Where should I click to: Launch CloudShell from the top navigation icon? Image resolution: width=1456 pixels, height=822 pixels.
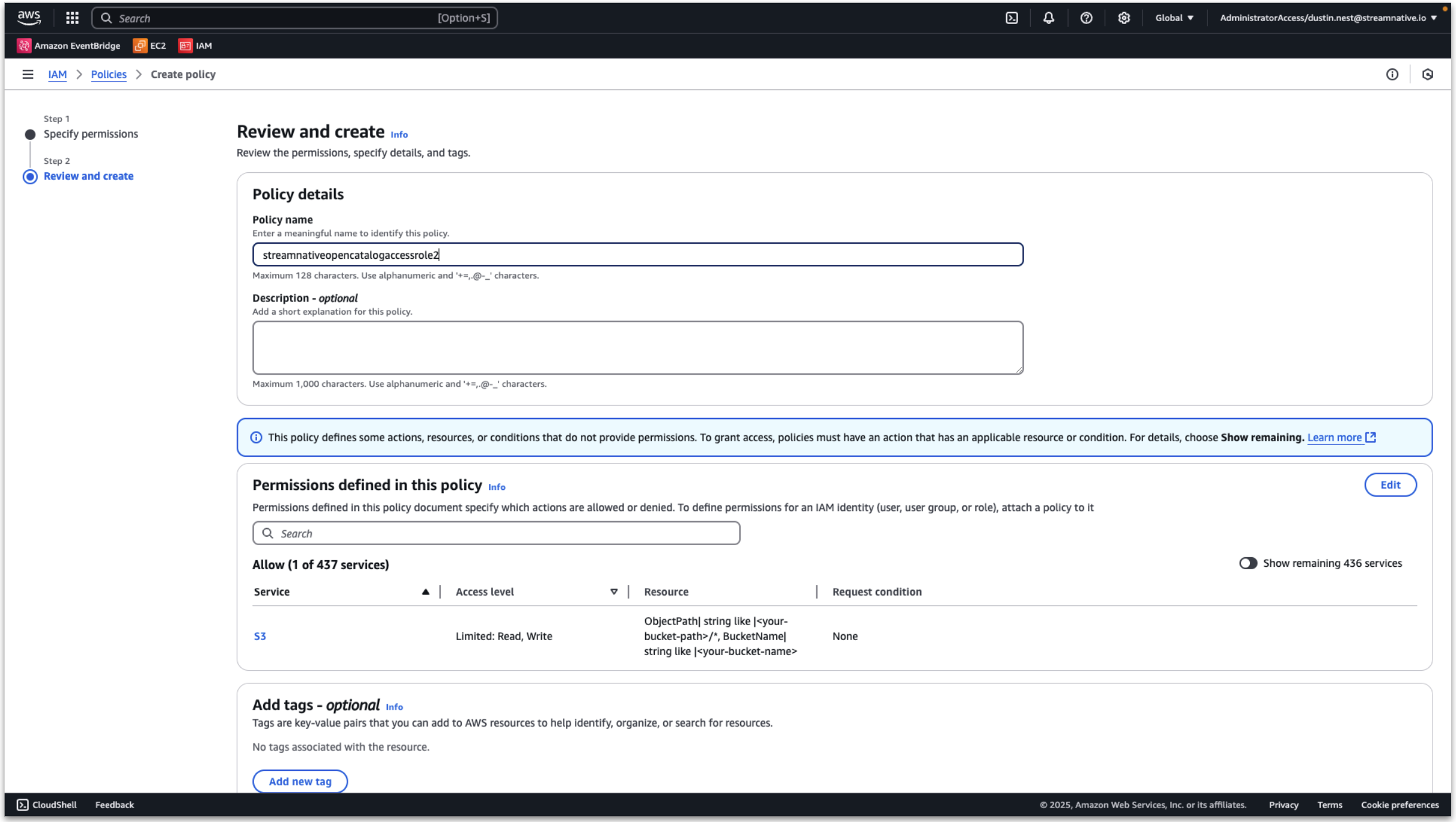click(1012, 17)
